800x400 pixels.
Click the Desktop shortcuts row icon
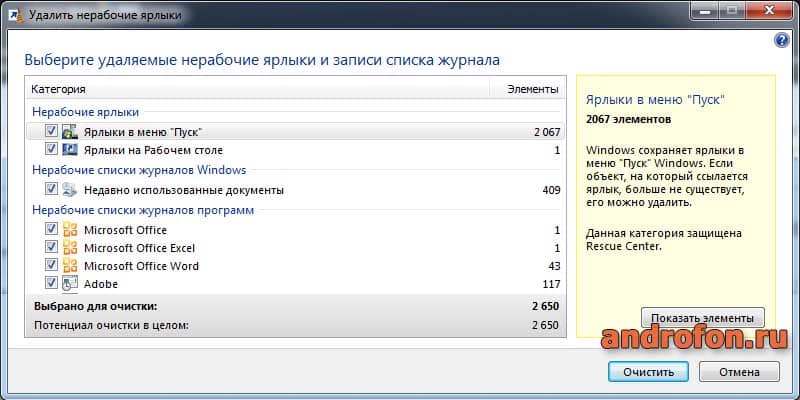[69, 150]
